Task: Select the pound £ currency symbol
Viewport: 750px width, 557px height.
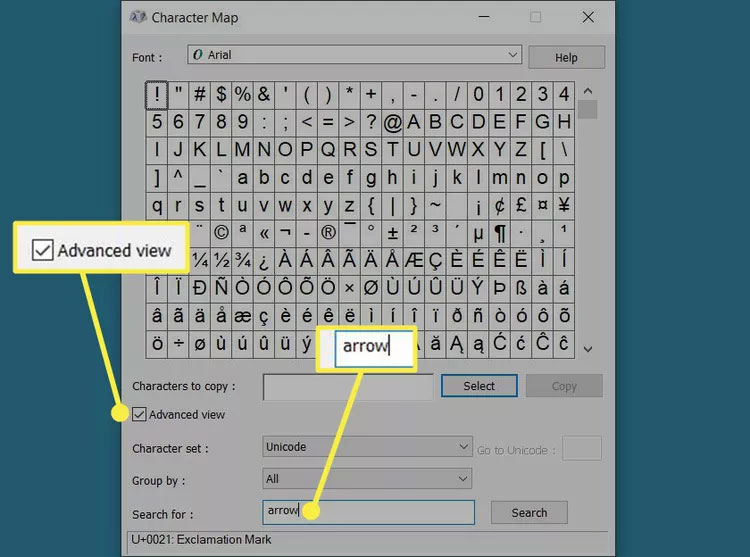Action: tap(521, 206)
